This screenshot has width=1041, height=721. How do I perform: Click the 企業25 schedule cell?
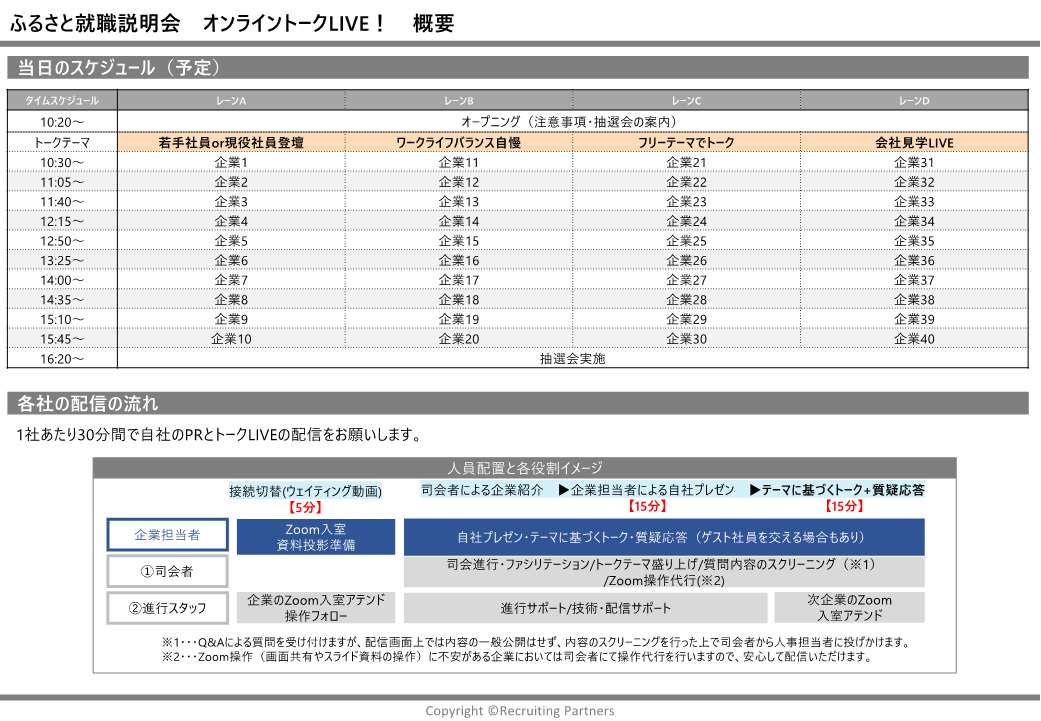(x=686, y=241)
